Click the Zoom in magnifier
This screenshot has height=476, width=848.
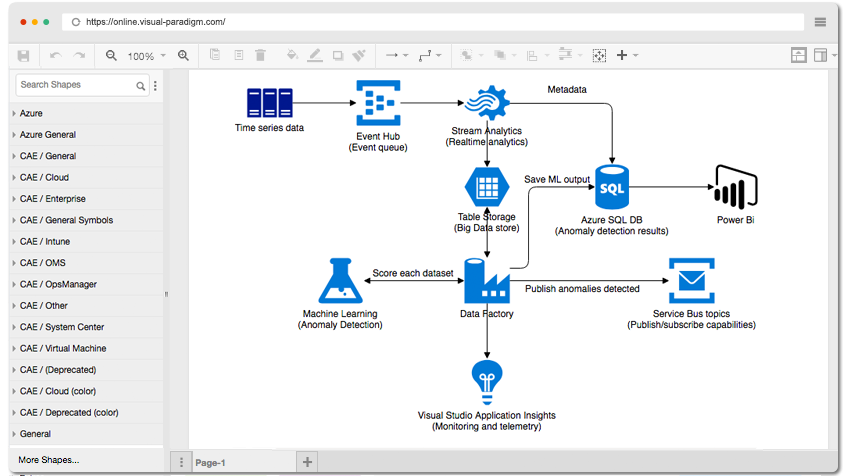[183, 55]
